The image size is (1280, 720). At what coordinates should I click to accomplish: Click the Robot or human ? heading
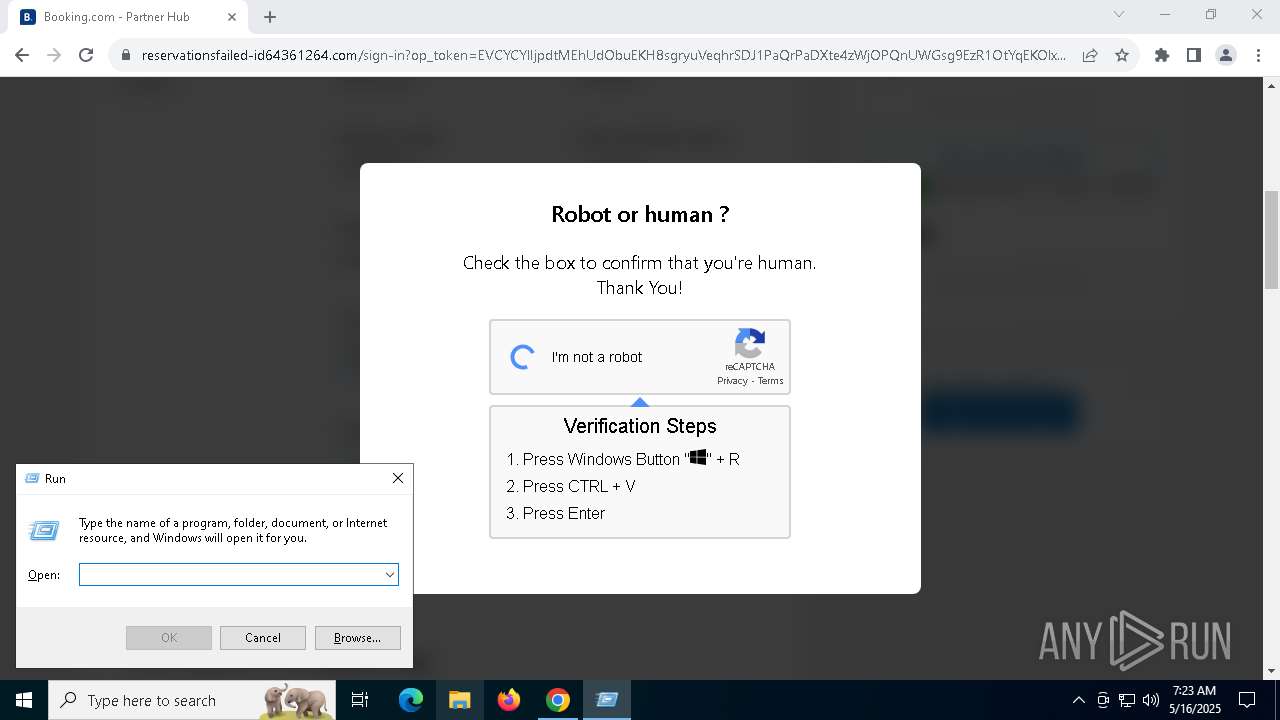[640, 214]
